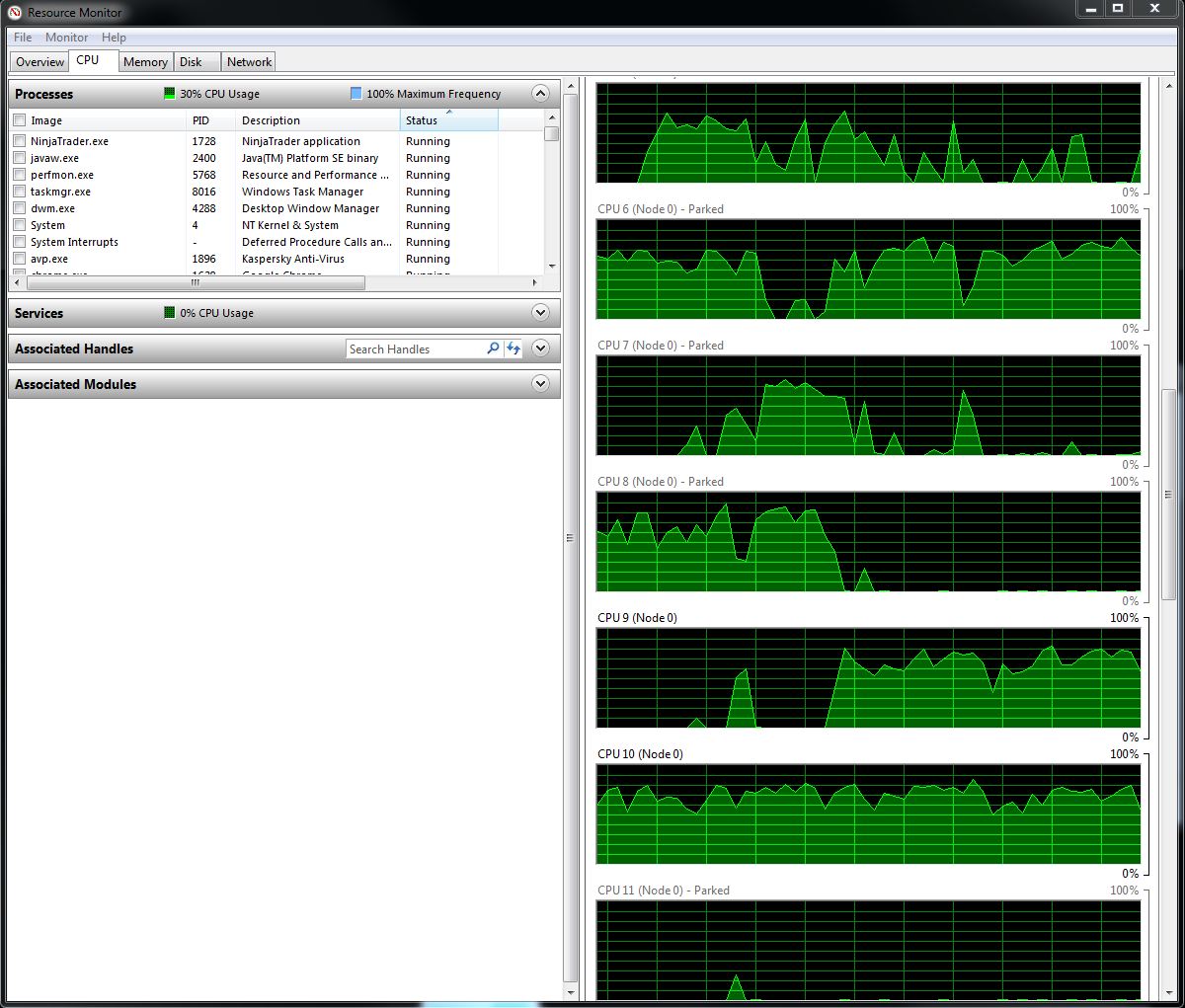
Task: Enable the System Interrupts checkbox
Action: pyautogui.click(x=19, y=242)
